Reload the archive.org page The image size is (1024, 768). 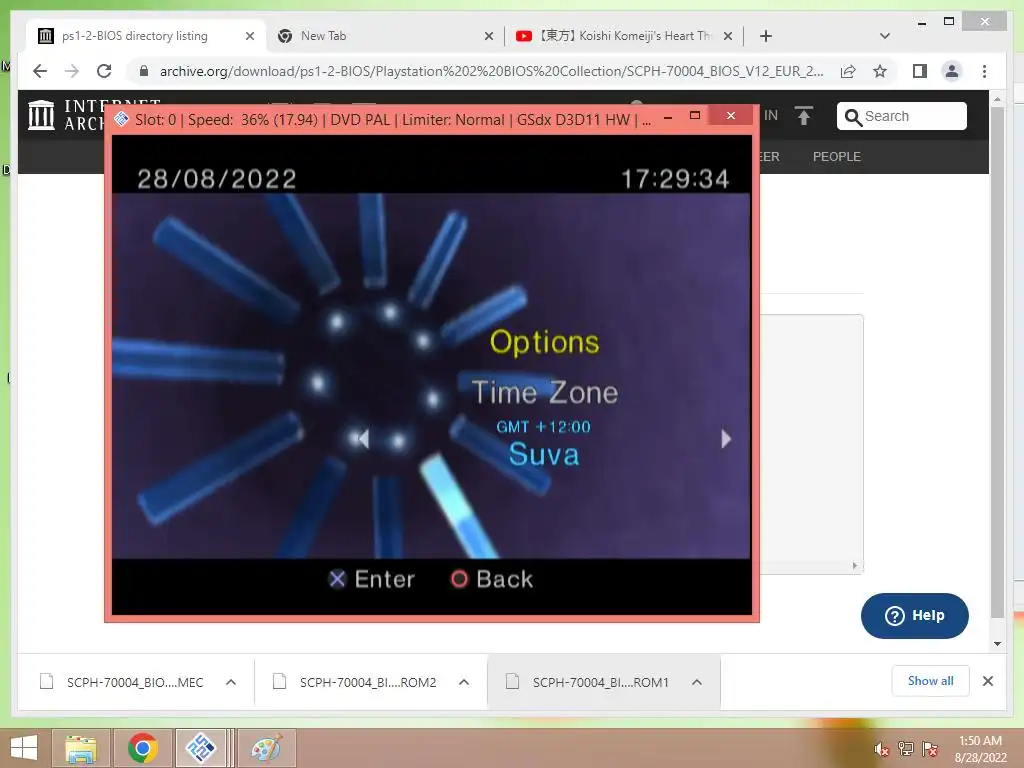(x=104, y=71)
